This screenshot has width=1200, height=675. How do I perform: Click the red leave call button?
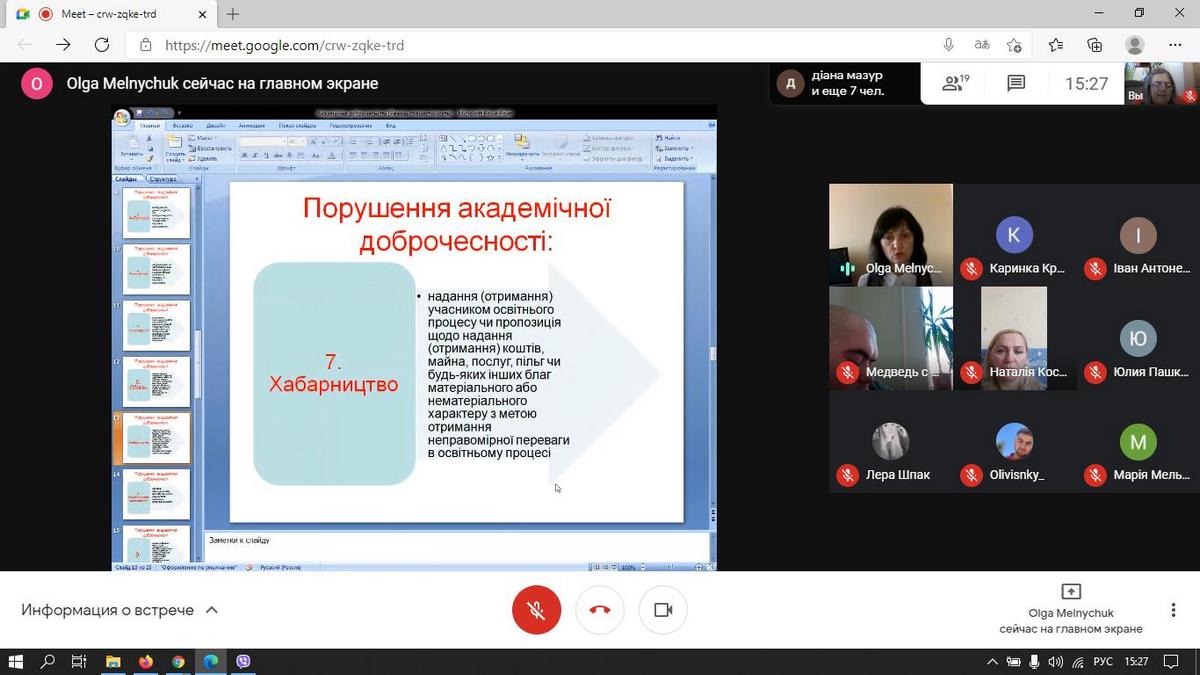pos(600,610)
